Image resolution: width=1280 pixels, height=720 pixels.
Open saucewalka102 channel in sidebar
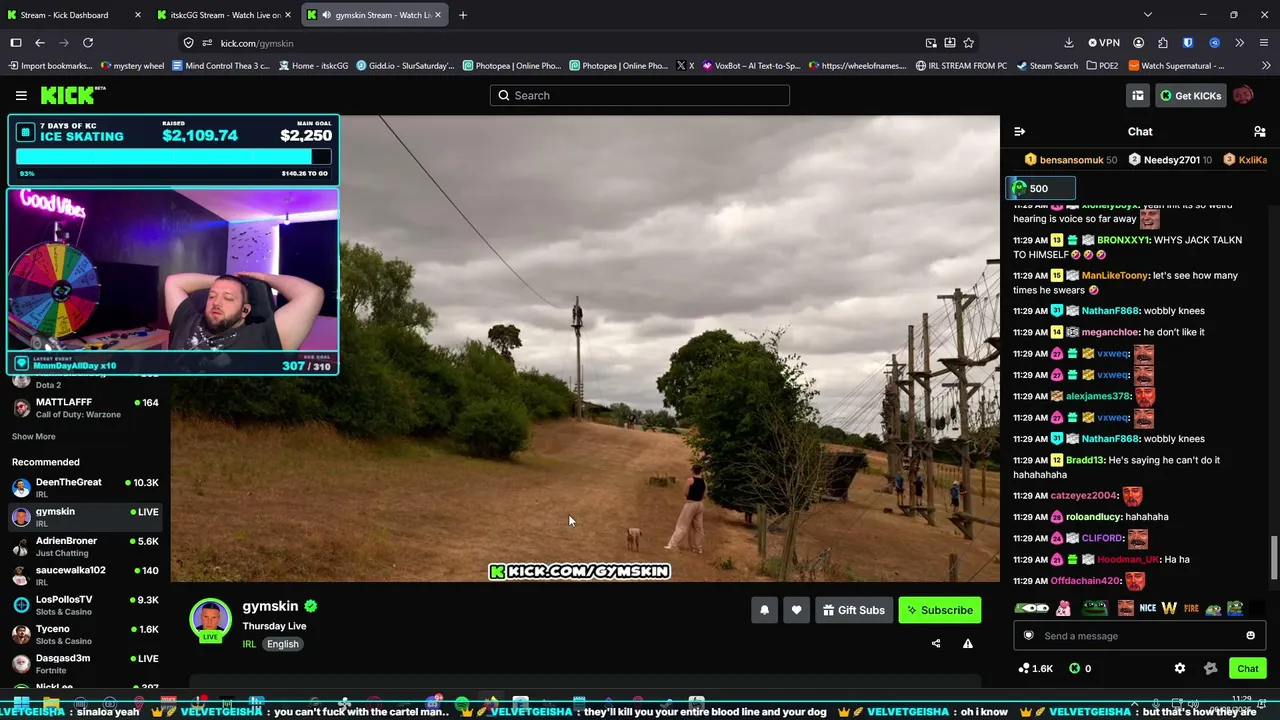pyautogui.click(x=85, y=575)
